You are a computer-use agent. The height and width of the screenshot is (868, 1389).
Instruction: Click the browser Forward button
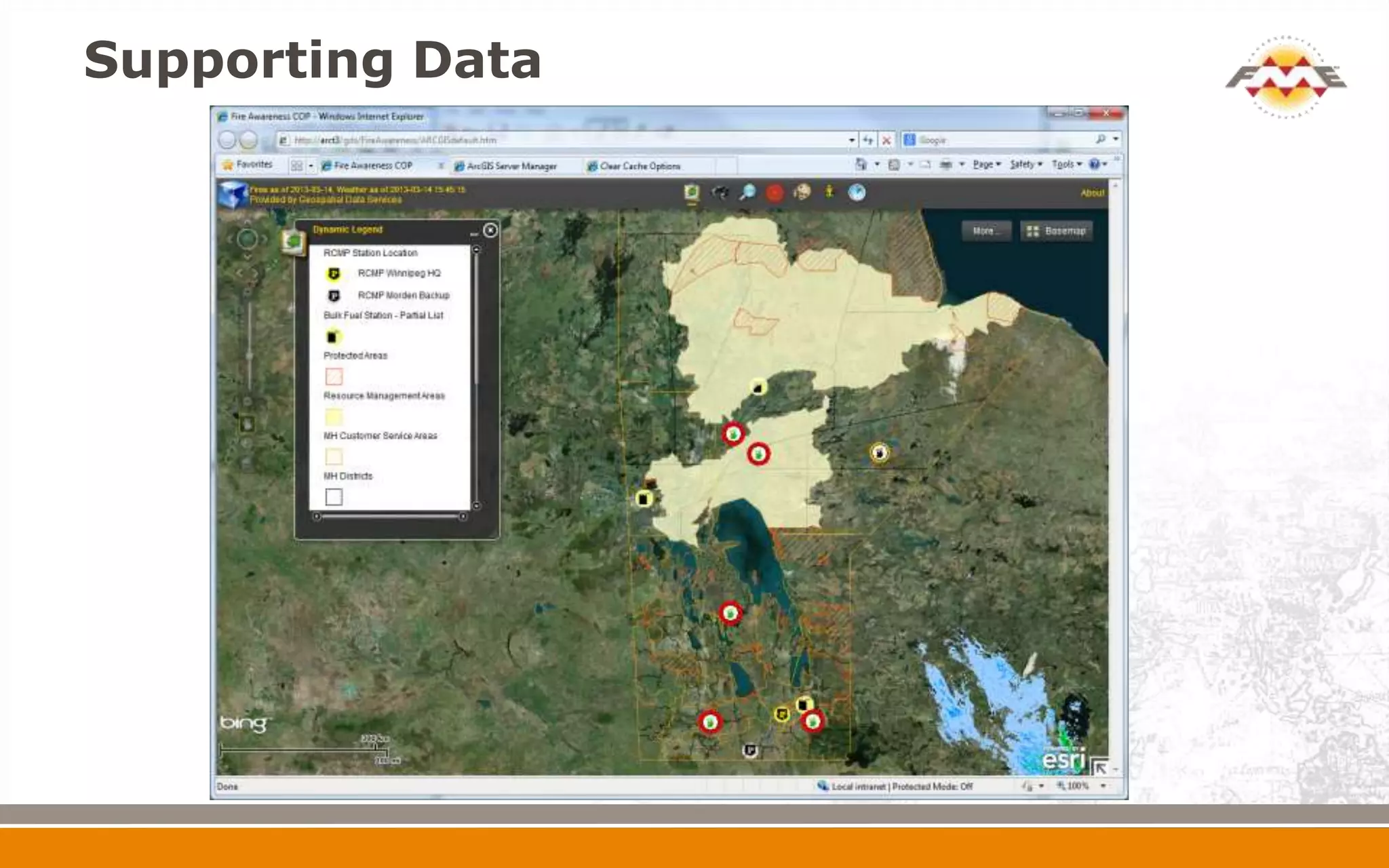coord(249,140)
